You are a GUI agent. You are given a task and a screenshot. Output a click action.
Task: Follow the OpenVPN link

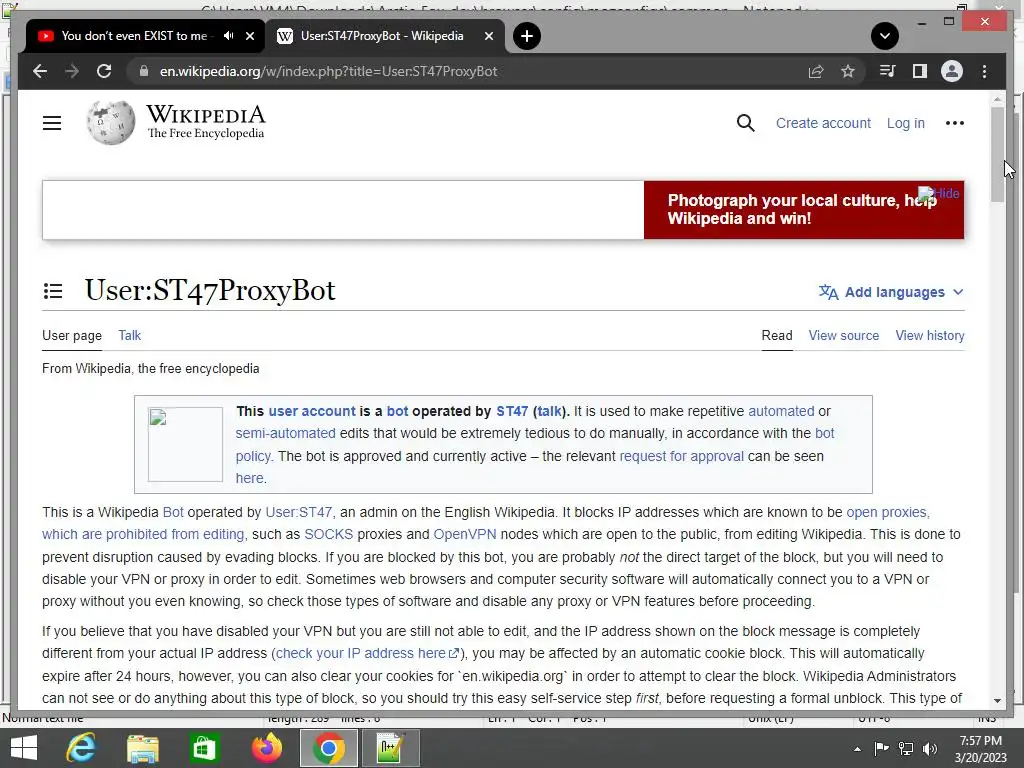coord(465,534)
